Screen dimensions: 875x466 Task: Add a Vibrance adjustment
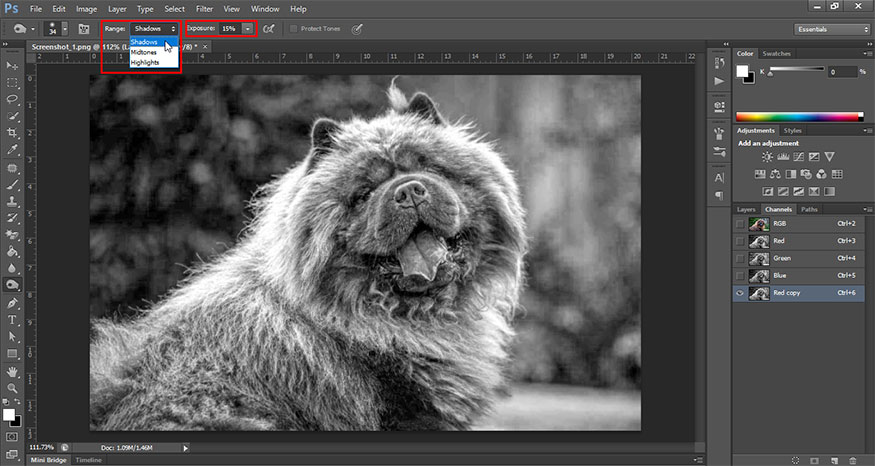point(830,157)
